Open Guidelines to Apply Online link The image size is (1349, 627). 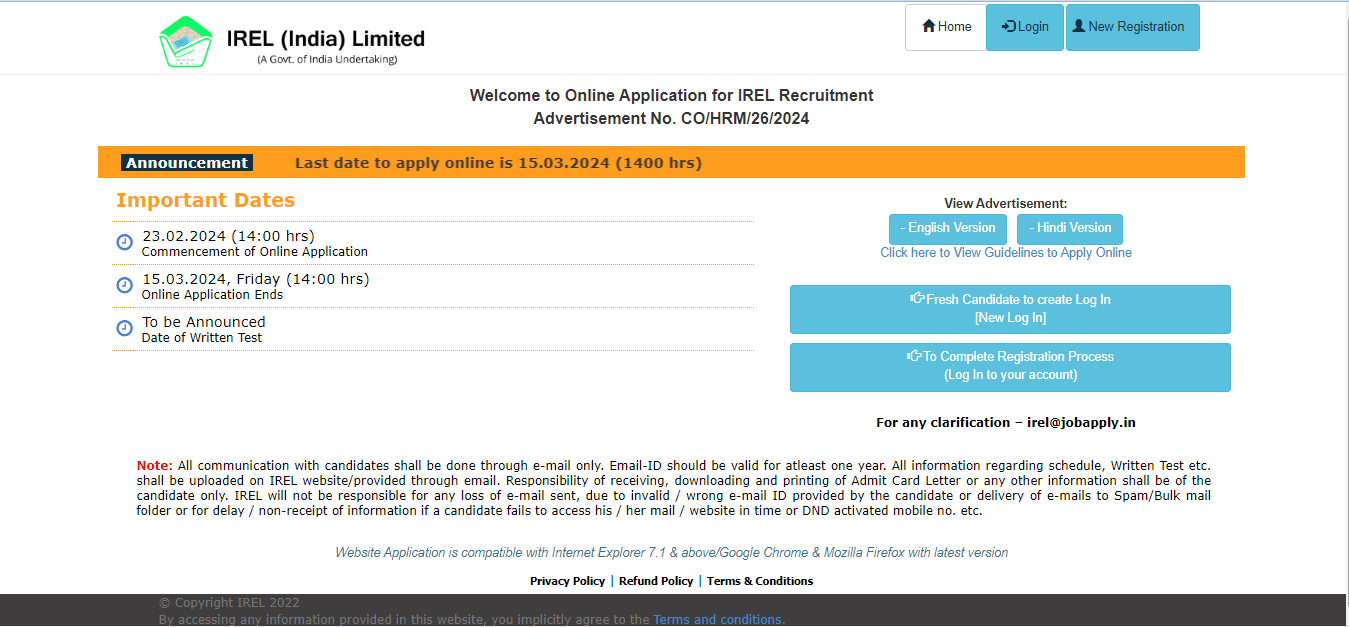tap(1006, 253)
